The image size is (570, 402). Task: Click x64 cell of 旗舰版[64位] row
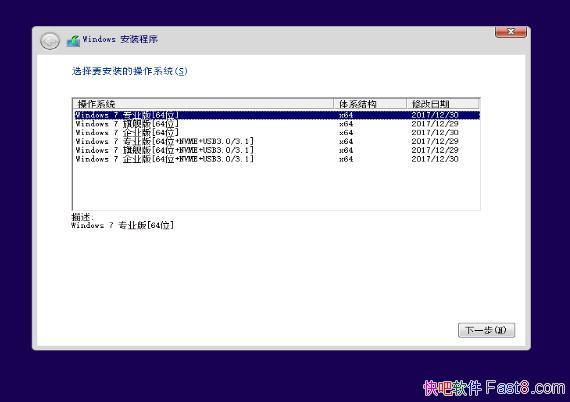(346, 124)
